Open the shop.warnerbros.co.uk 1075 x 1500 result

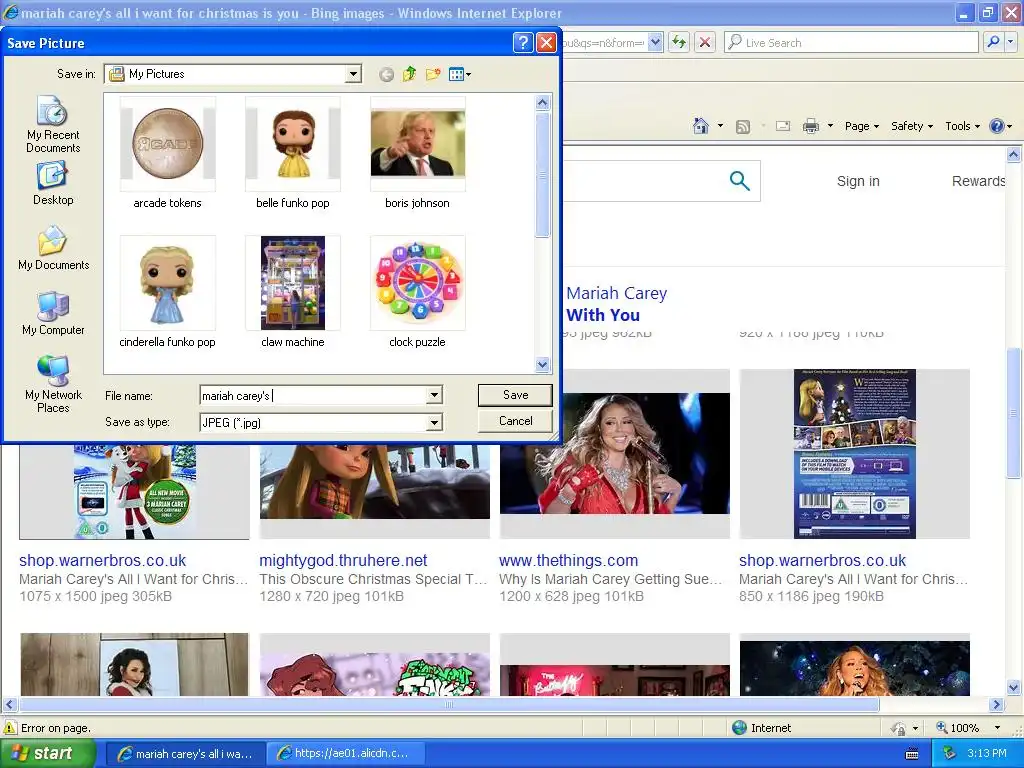103,560
